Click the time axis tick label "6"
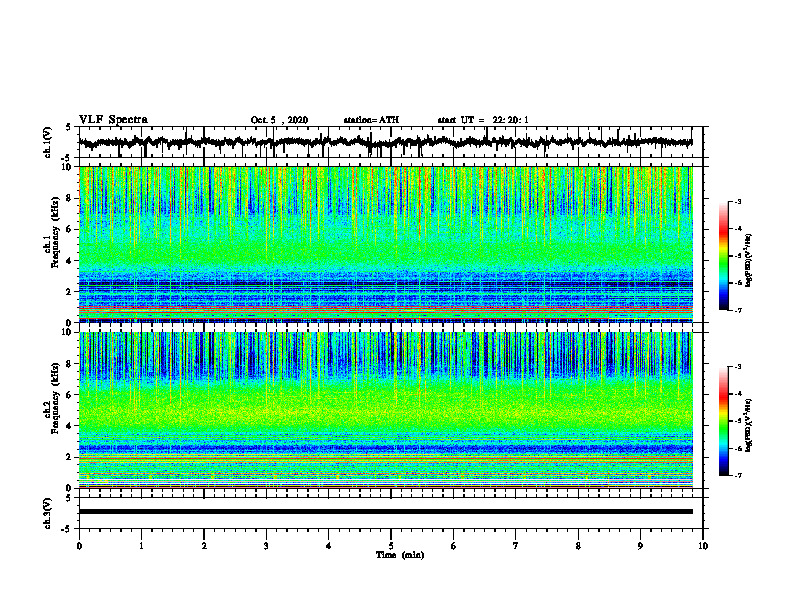This screenshot has height=612, width=792. click(x=454, y=546)
